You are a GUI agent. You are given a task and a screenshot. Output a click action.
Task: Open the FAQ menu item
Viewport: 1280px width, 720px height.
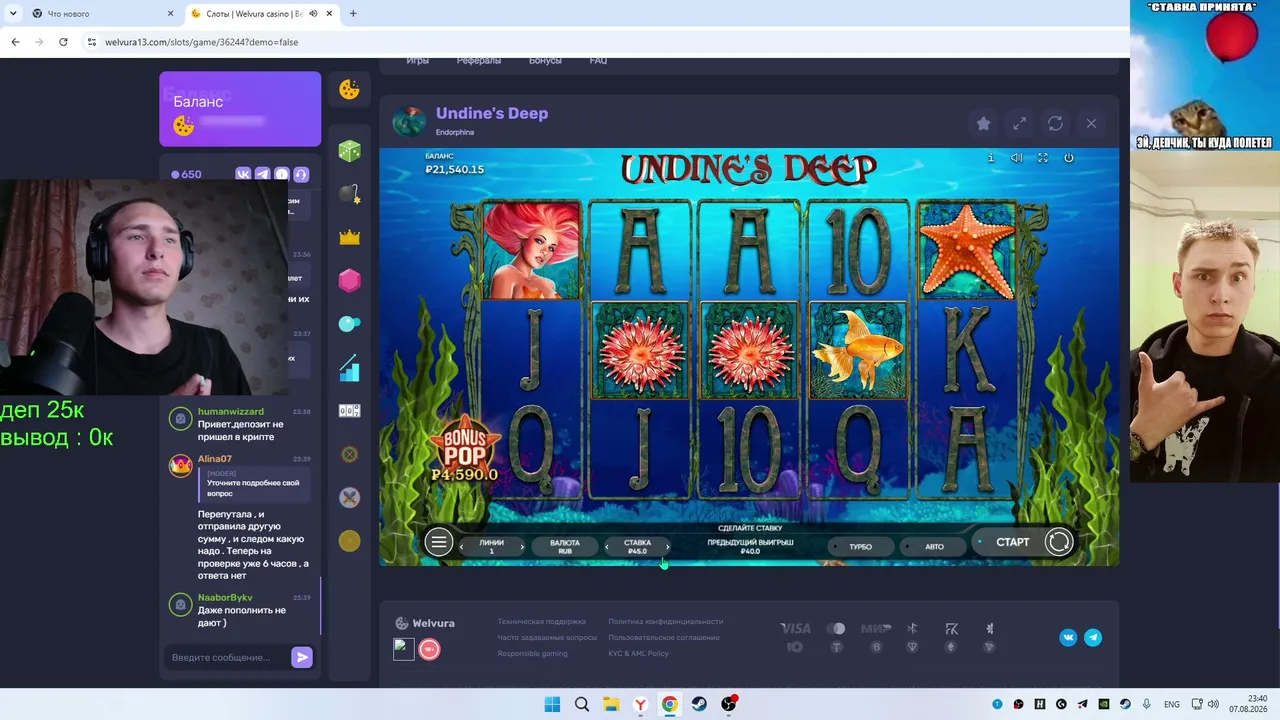598,60
